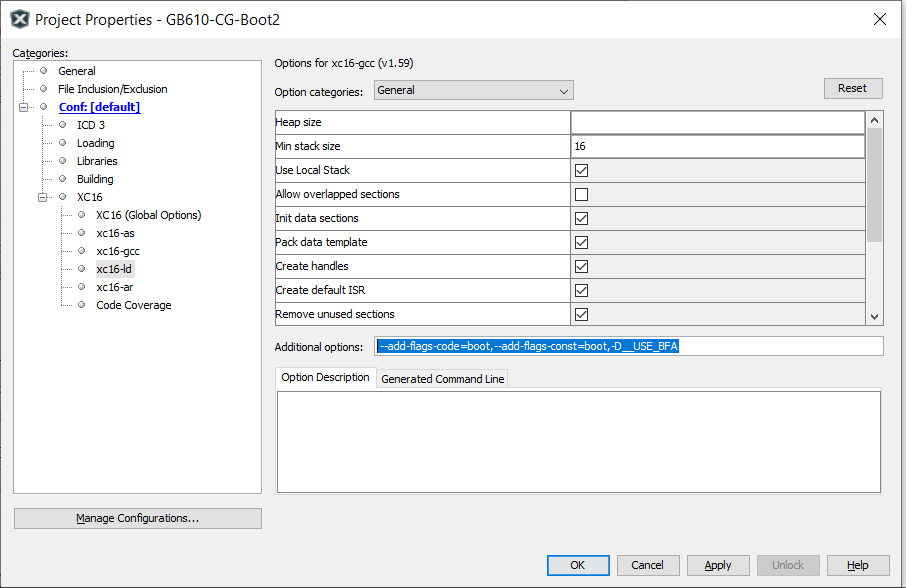Enable Allow overlapped sections checkbox

point(581,194)
